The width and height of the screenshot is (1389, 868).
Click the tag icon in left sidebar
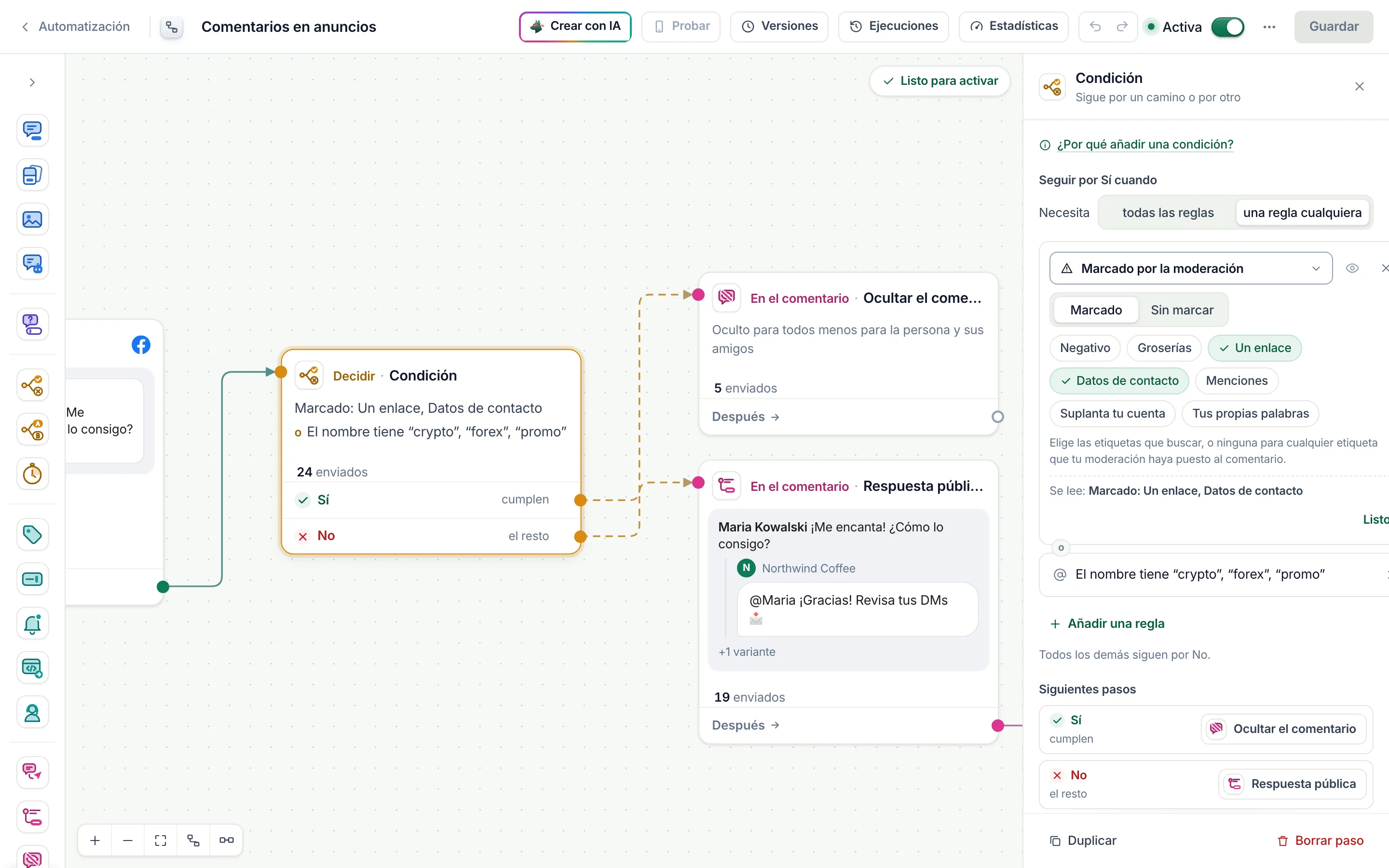[32, 534]
